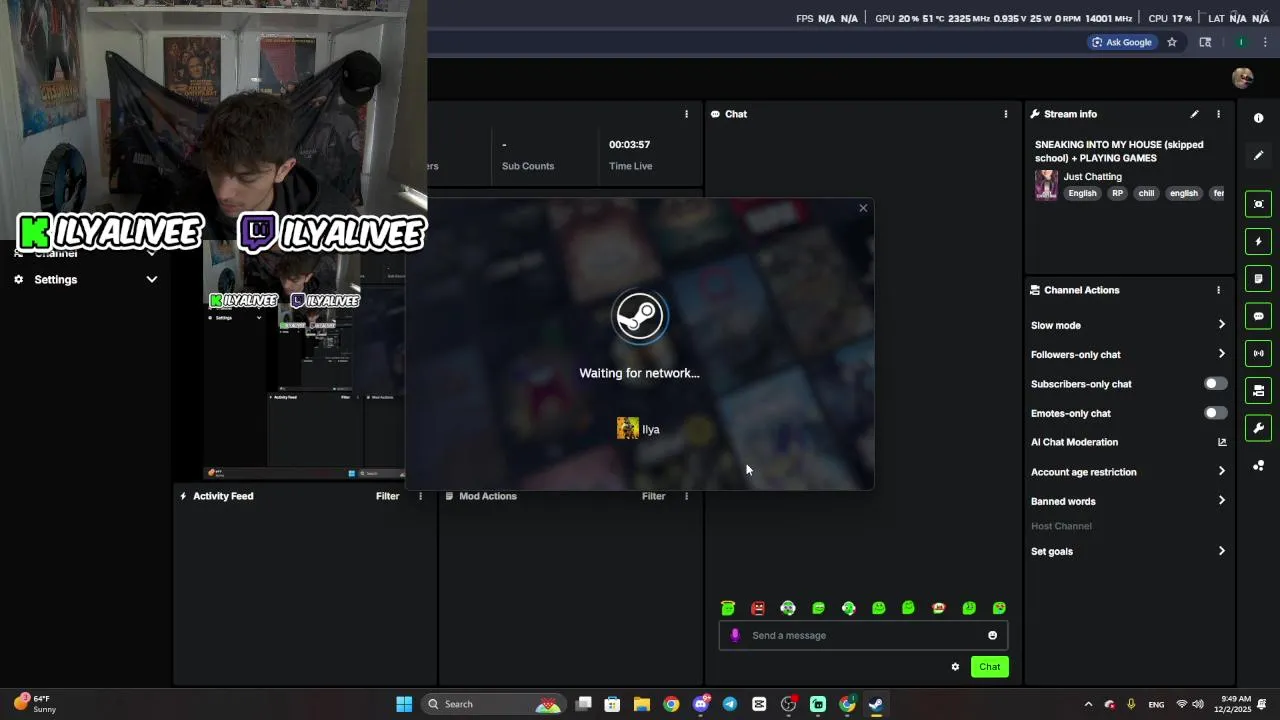1280x720 pixels.
Task: Open Channel Actions panel three-dot menu
Action: click(1218, 290)
